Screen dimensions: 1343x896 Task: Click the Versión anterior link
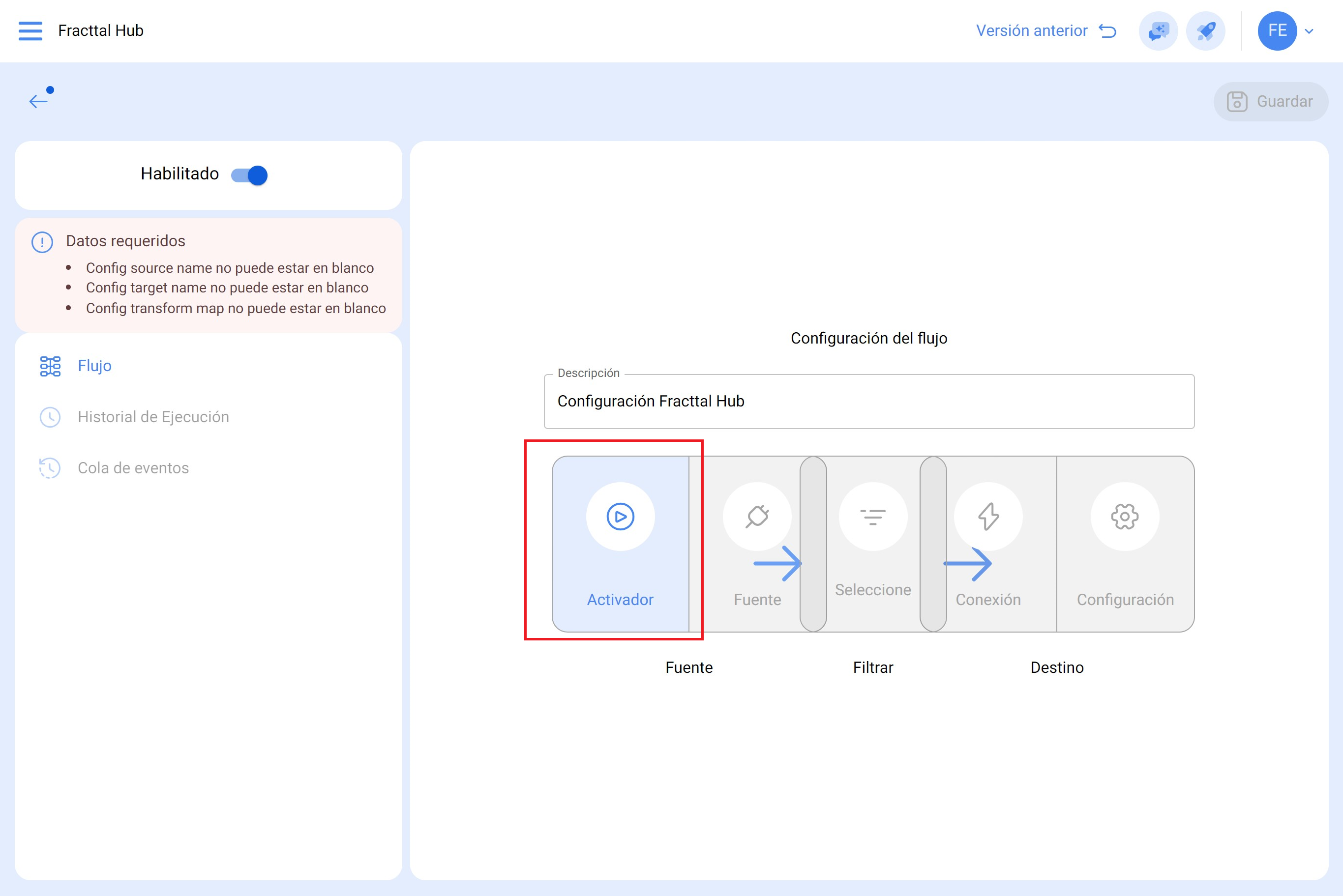pyautogui.click(x=1045, y=31)
